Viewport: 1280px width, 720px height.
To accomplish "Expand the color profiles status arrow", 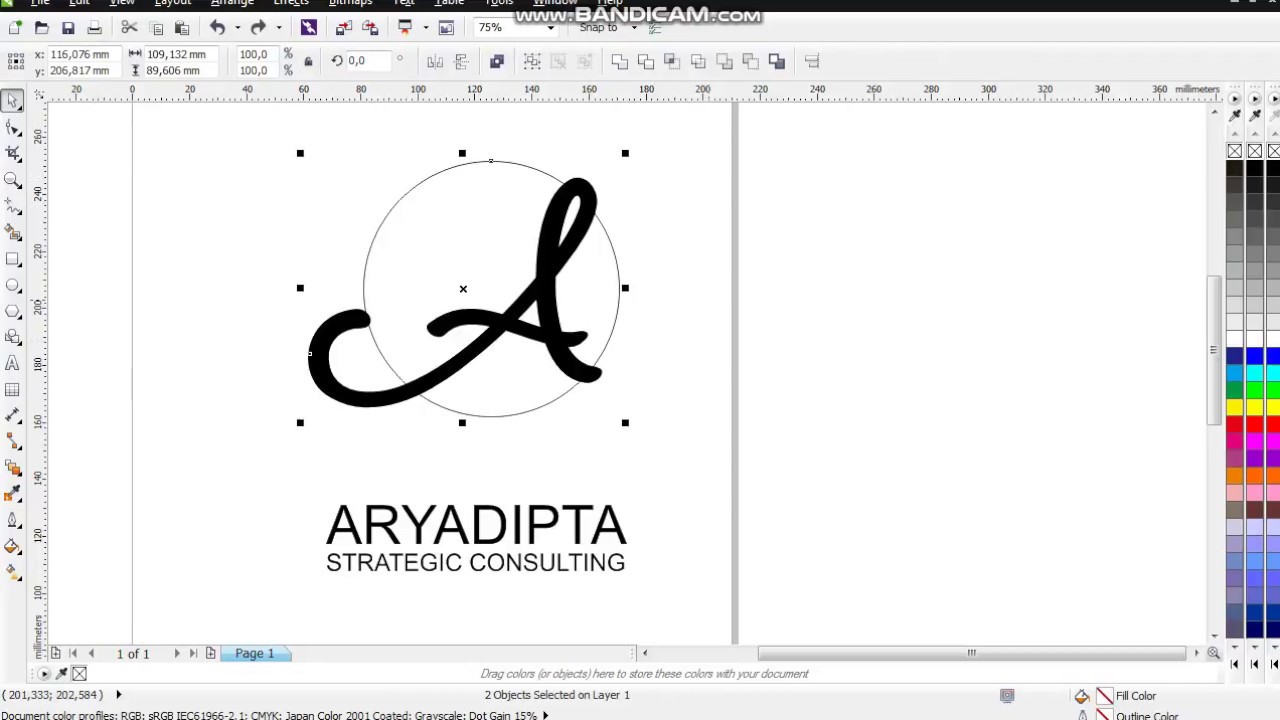I will (x=545, y=715).
